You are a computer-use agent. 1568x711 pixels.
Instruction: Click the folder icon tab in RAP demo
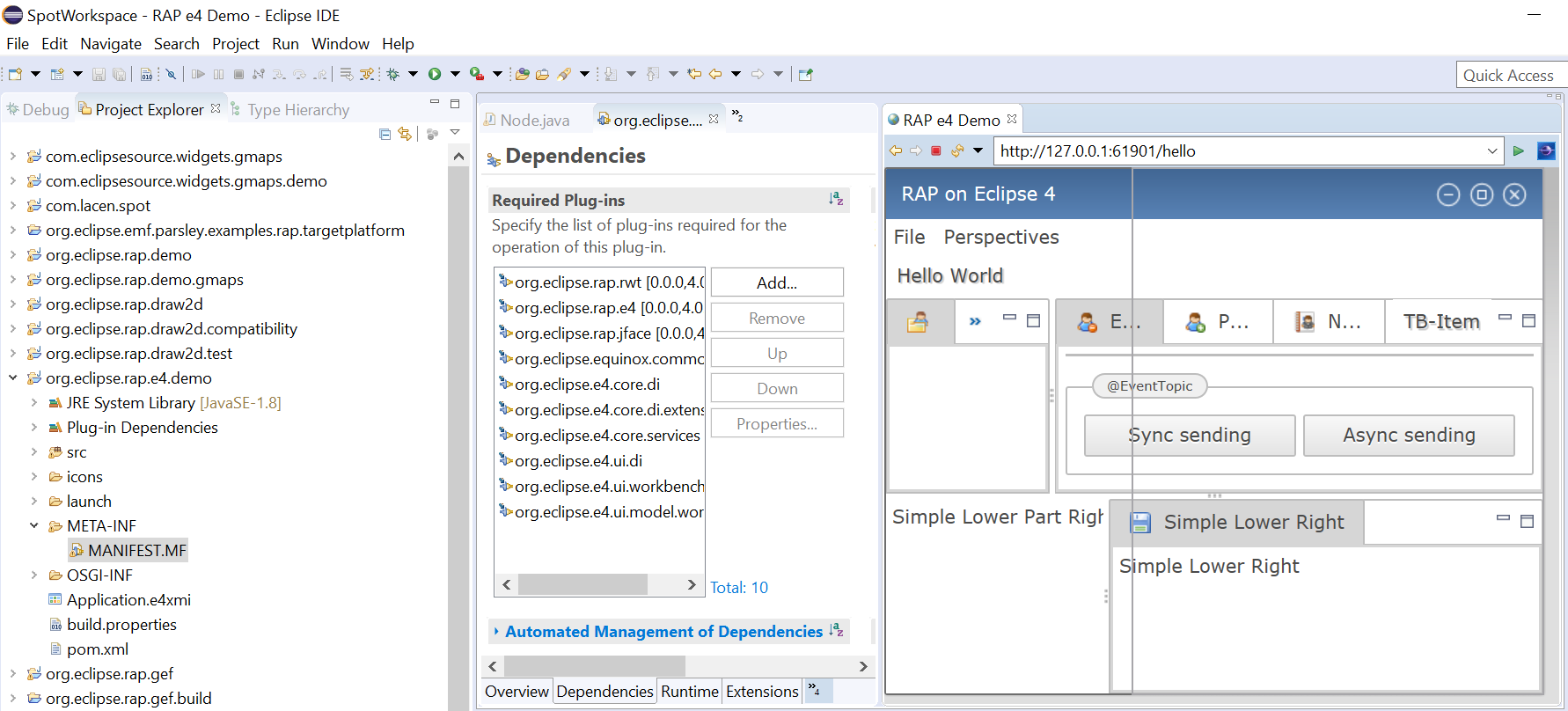click(x=918, y=322)
